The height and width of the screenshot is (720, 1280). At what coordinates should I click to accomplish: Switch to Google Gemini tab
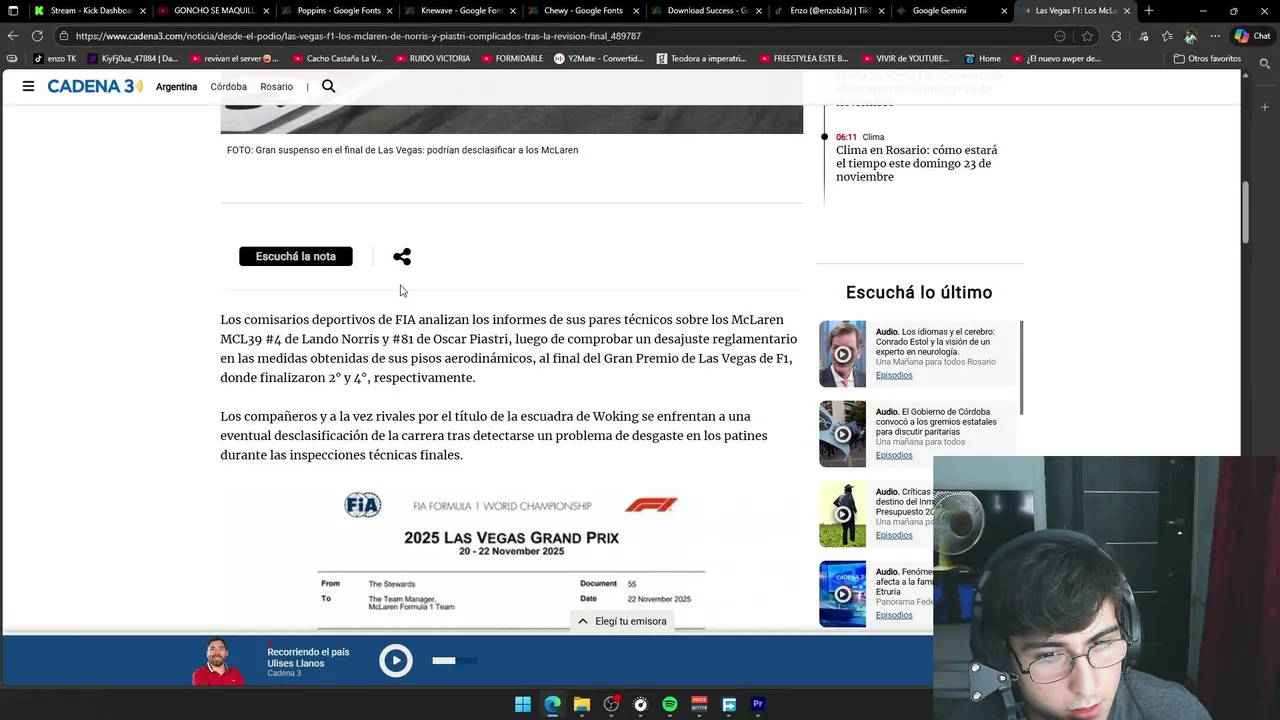coord(951,11)
